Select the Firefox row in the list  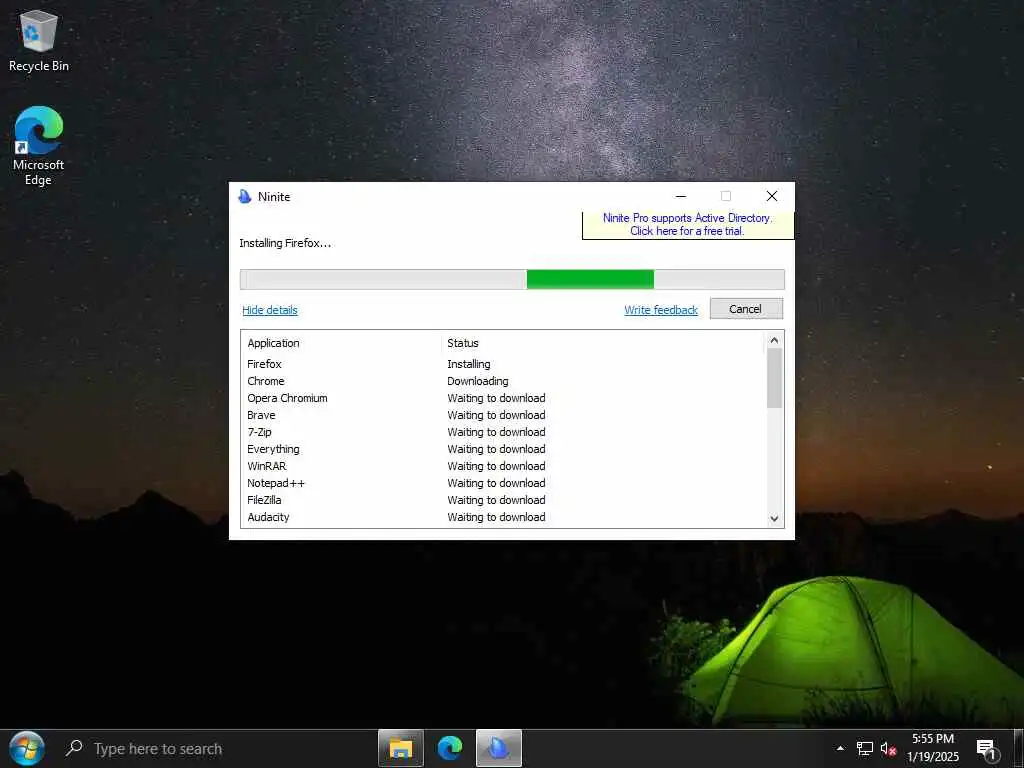(503, 364)
